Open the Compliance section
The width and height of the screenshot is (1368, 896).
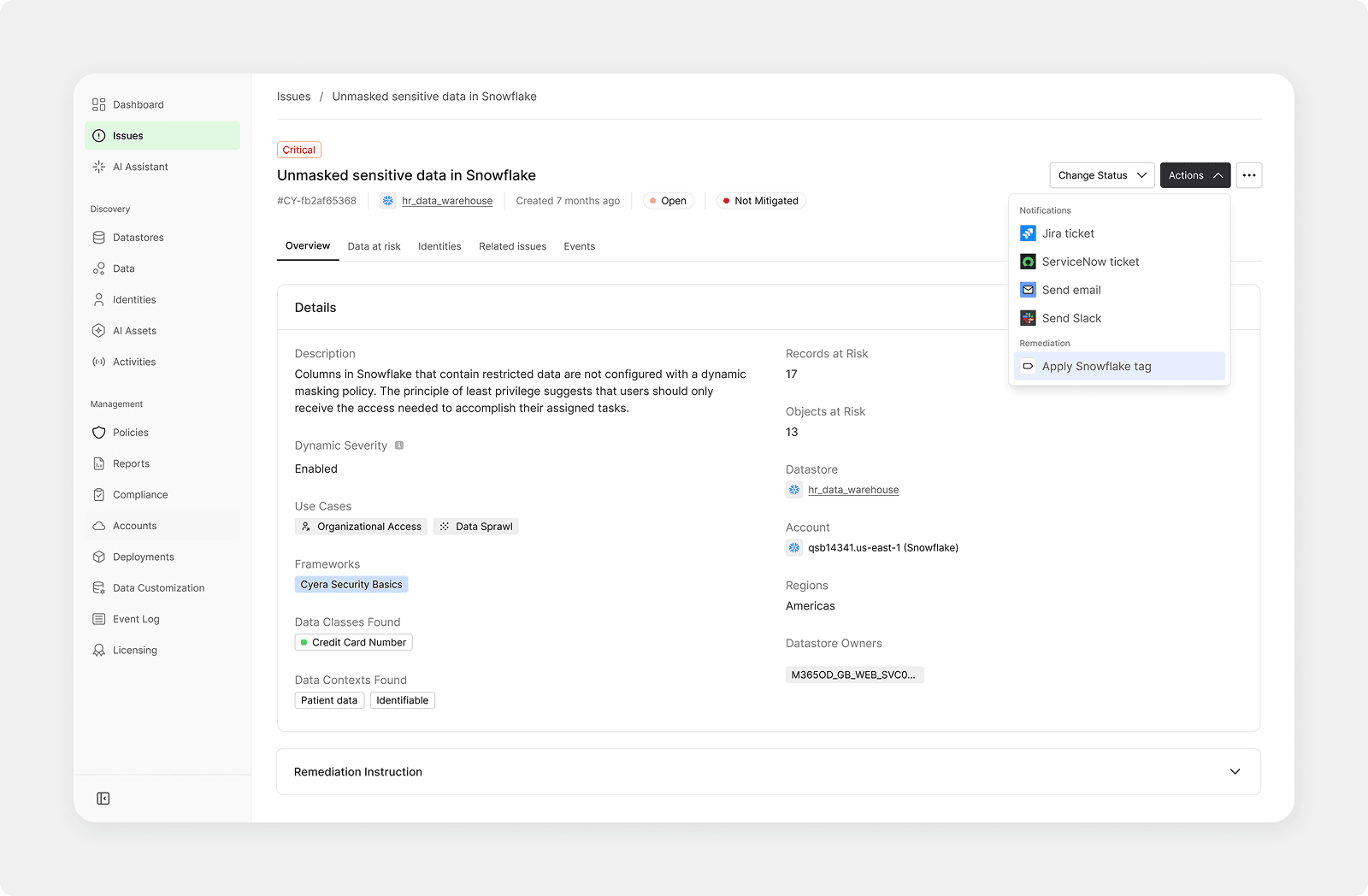click(140, 494)
